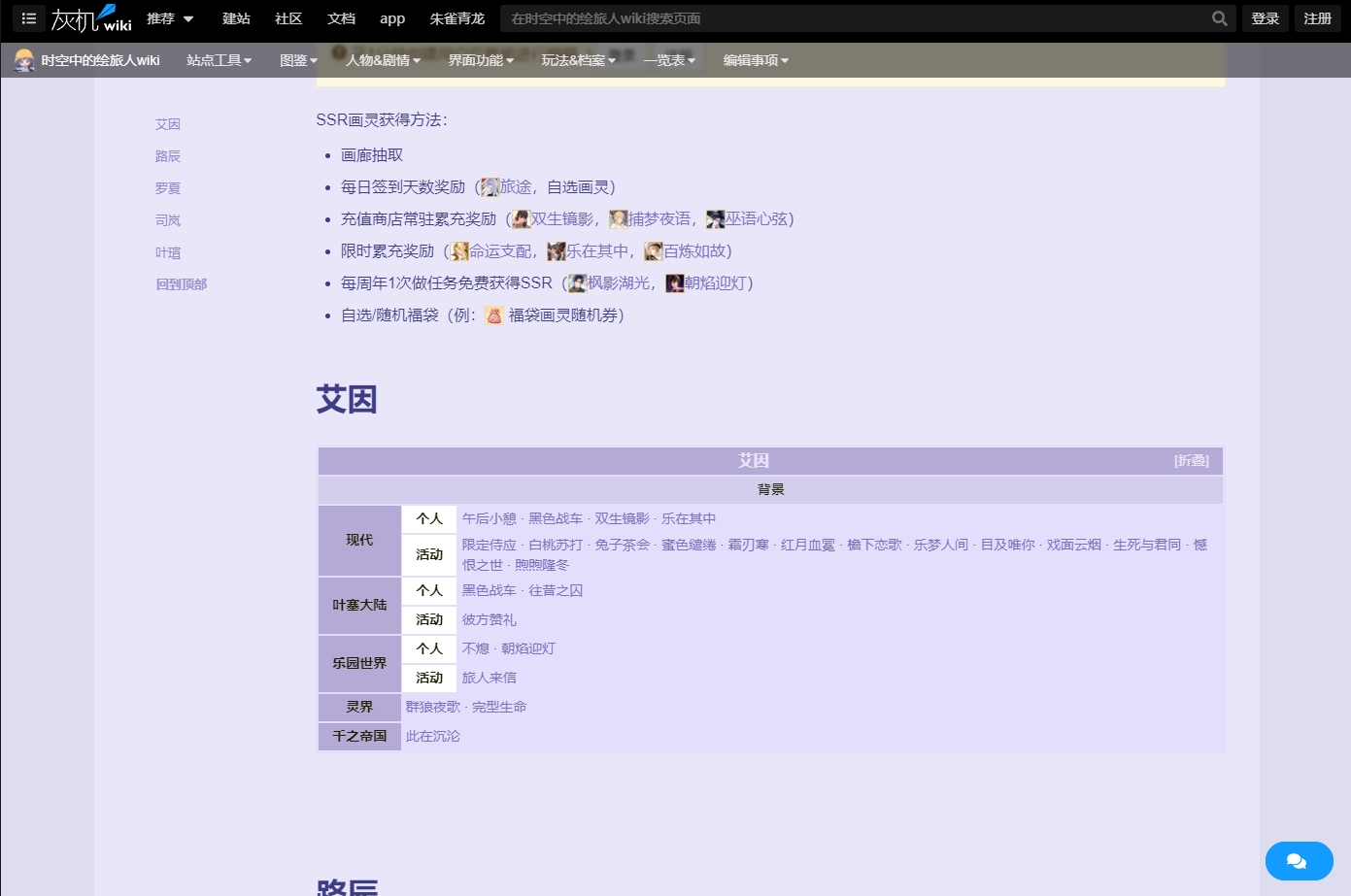Open the 推荐 dropdown menu

pos(160,17)
